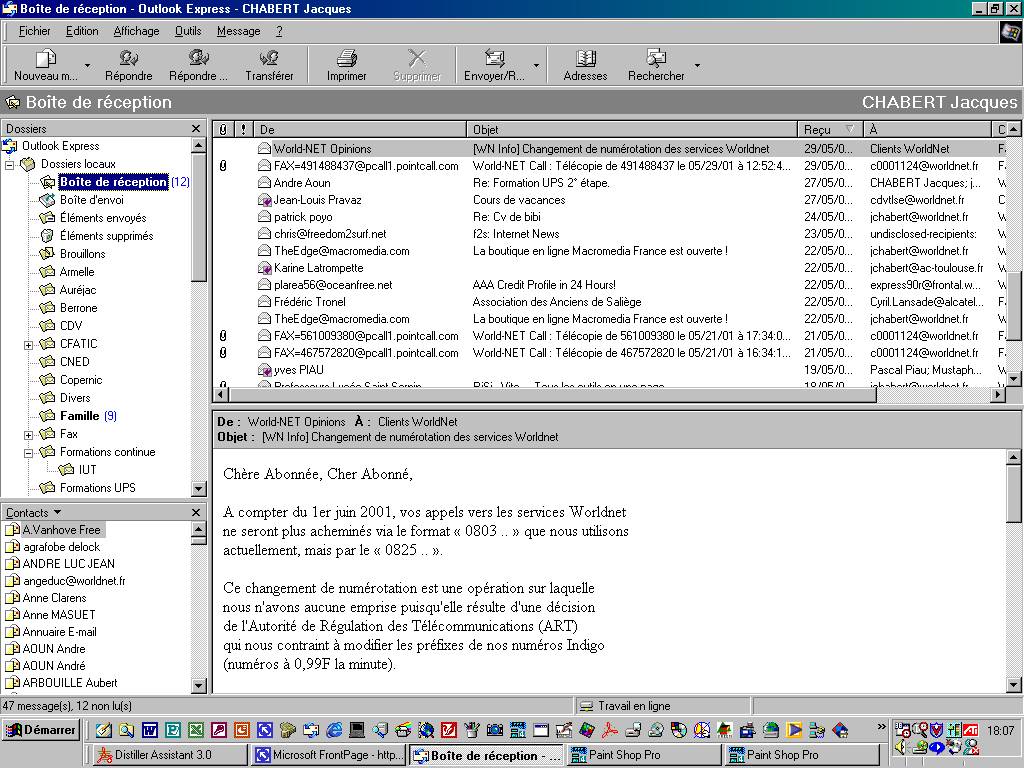Open the Outils menu
This screenshot has height=768, width=1024.
pyautogui.click(x=188, y=31)
